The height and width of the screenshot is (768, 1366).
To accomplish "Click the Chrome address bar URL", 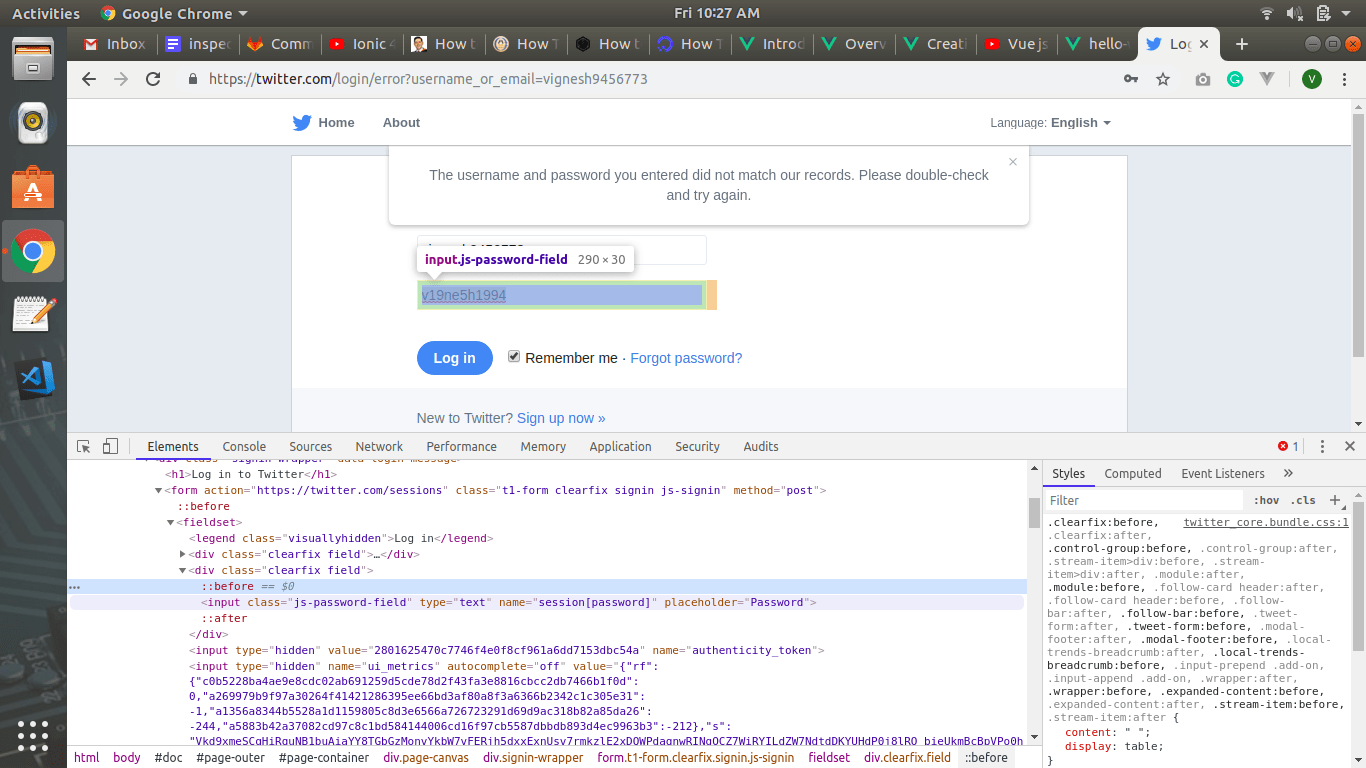I will [x=428, y=79].
